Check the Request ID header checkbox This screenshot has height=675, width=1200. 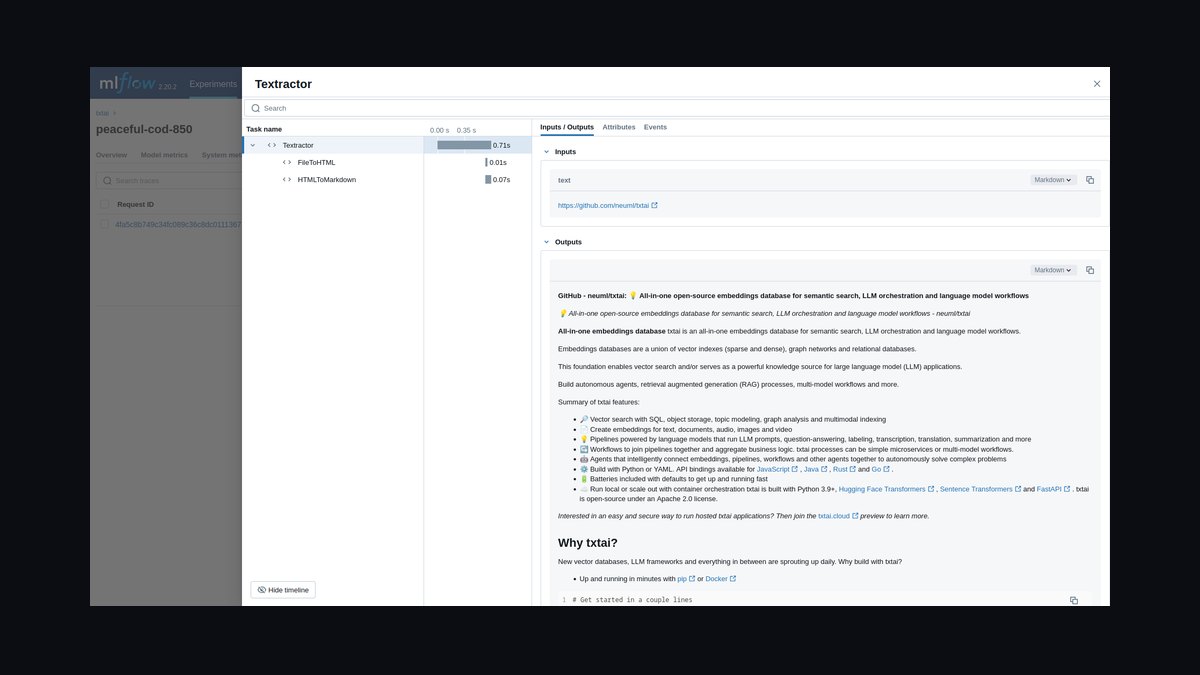click(x=104, y=204)
